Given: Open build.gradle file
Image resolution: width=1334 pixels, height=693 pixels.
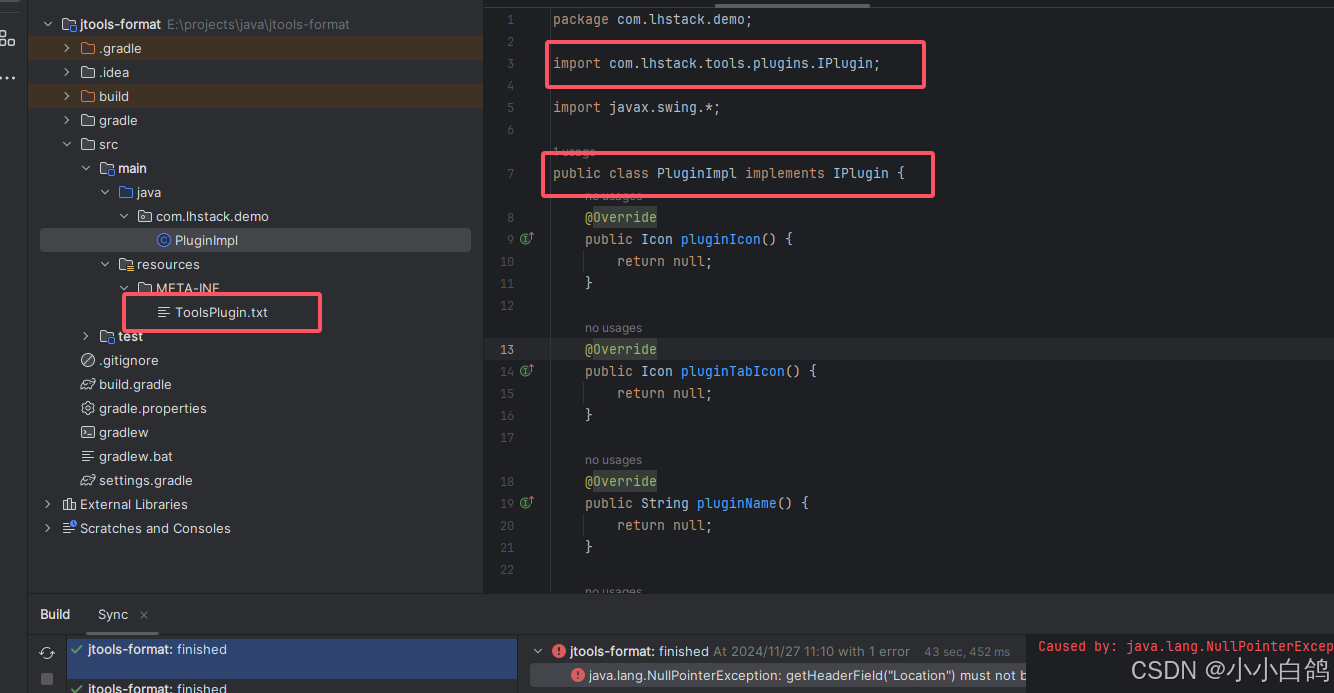Looking at the screenshot, I should click(135, 384).
